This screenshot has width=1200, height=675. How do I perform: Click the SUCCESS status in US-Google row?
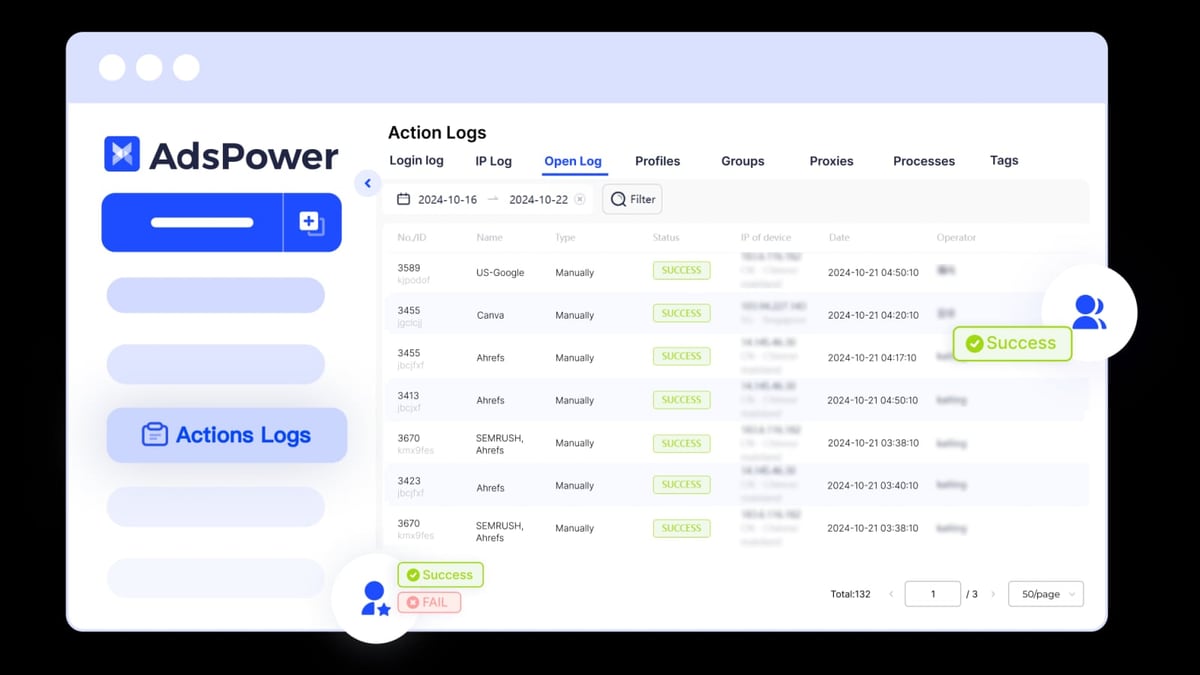(681, 270)
